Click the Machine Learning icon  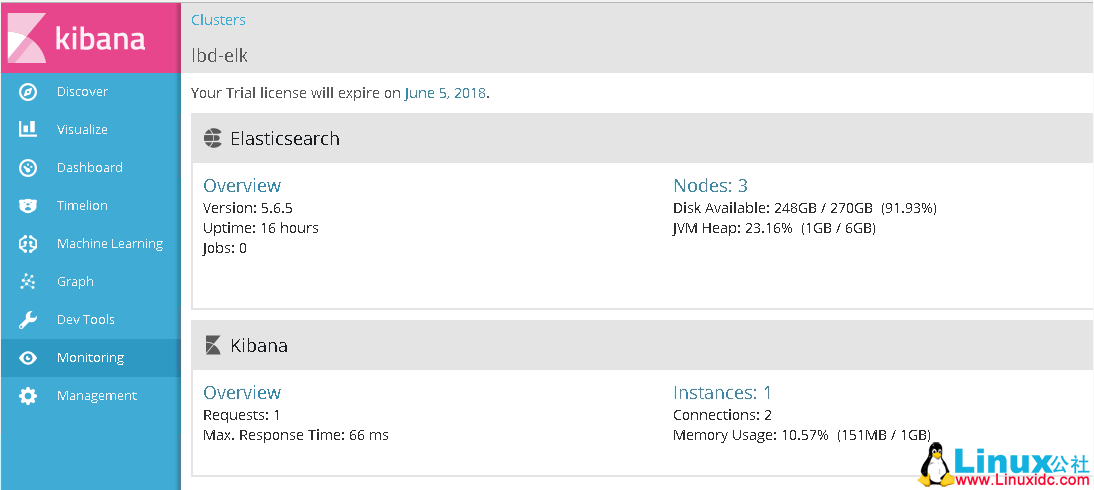[28, 244]
